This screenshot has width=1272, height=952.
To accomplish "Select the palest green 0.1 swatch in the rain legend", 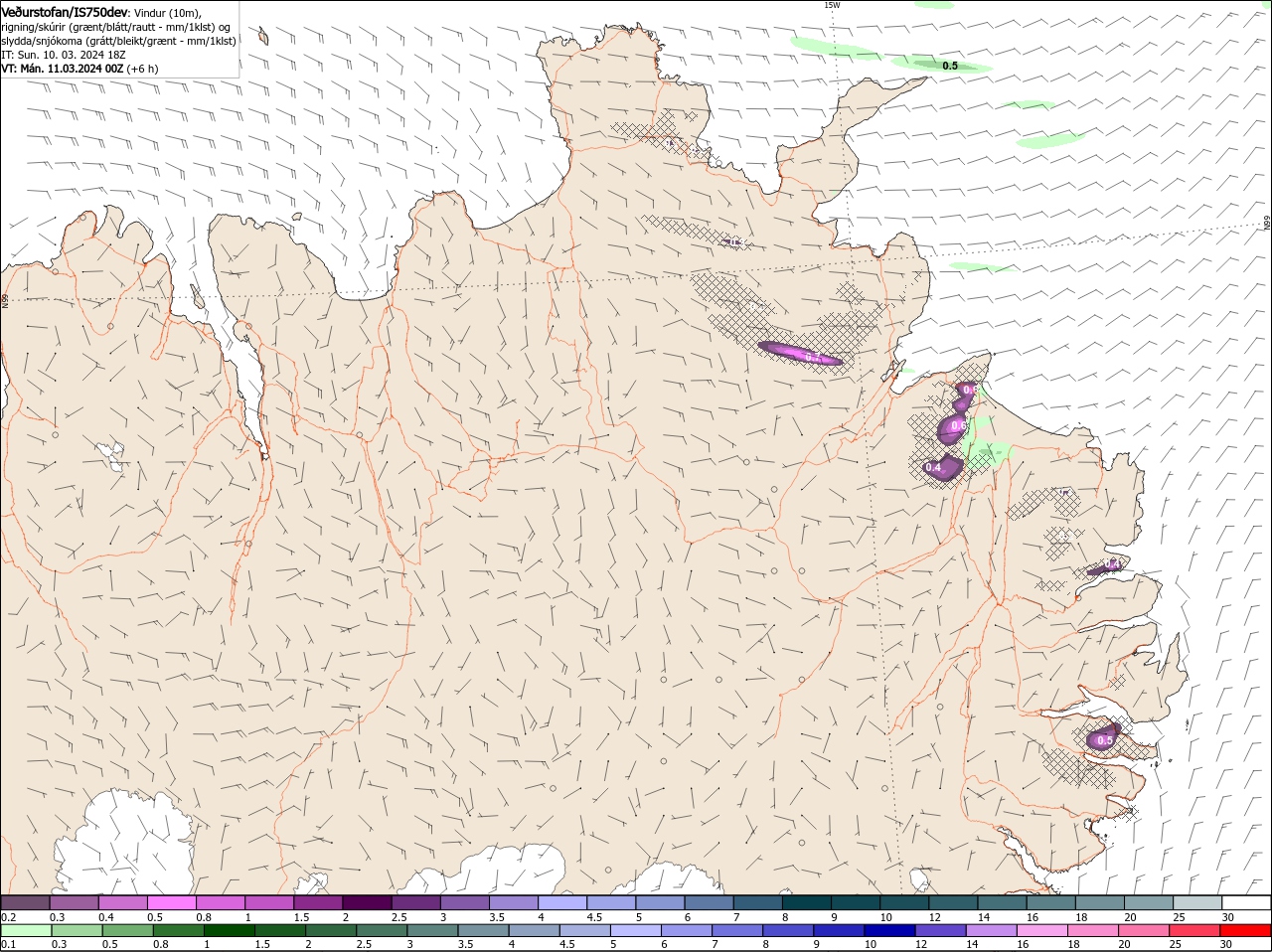I will click(26, 930).
